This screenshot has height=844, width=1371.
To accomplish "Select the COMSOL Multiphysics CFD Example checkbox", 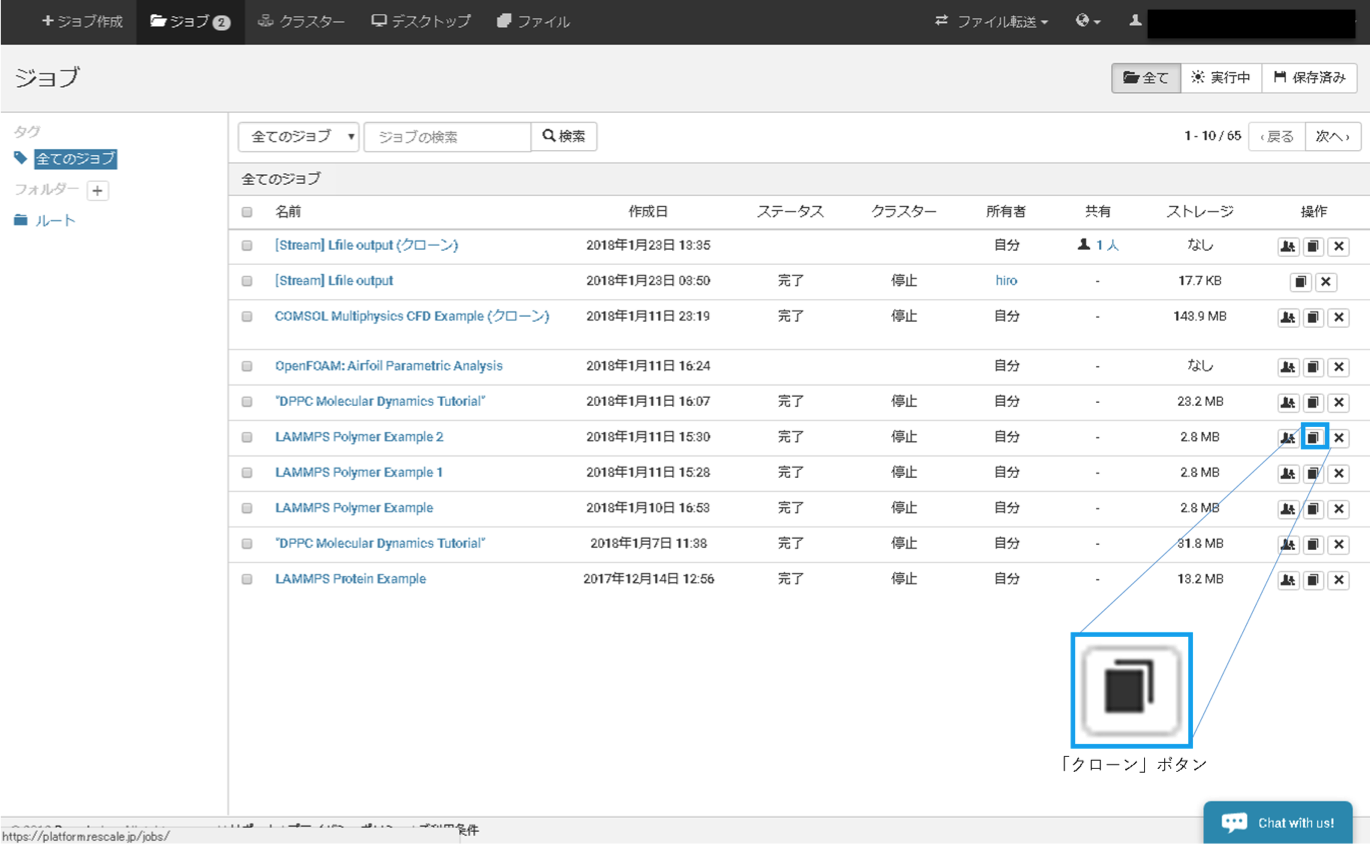I will pyautogui.click(x=247, y=316).
